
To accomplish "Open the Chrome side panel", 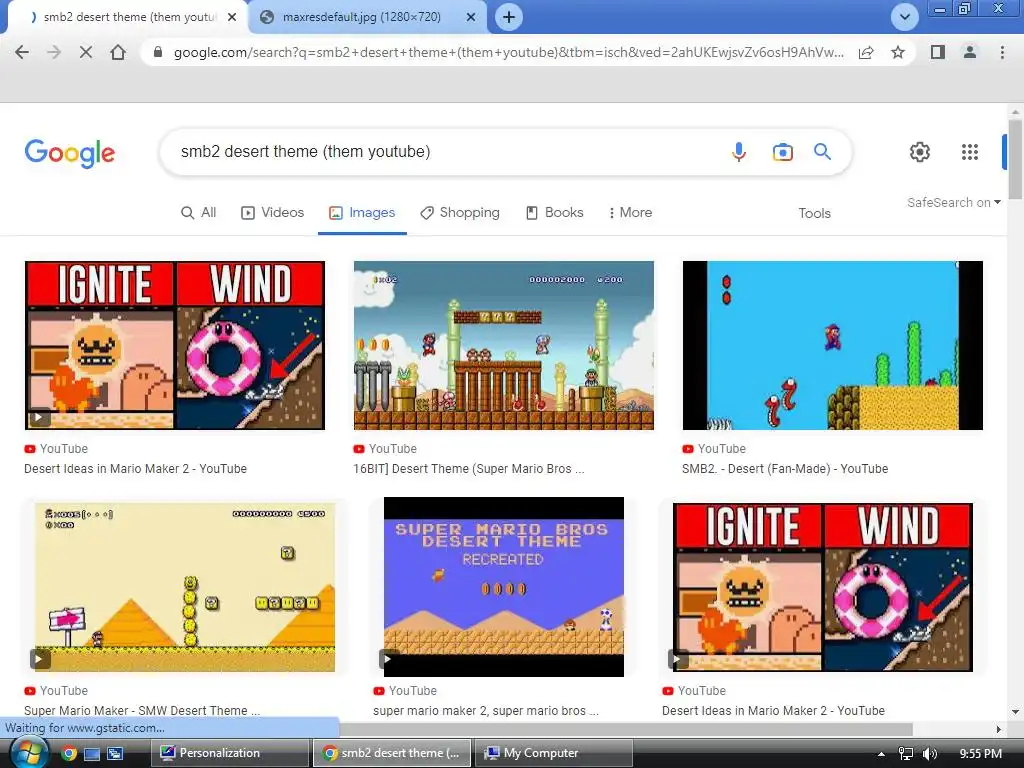I will (938, 52).
